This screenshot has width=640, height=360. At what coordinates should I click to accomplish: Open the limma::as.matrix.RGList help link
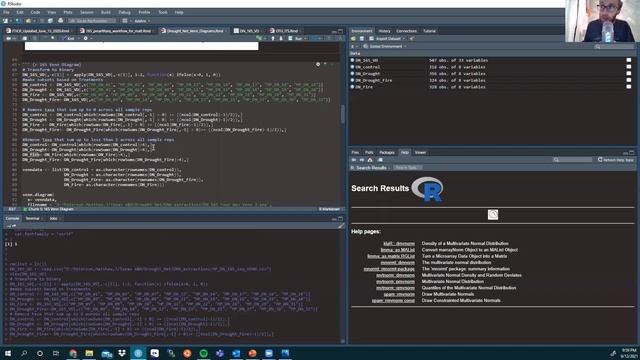[391, 256]
